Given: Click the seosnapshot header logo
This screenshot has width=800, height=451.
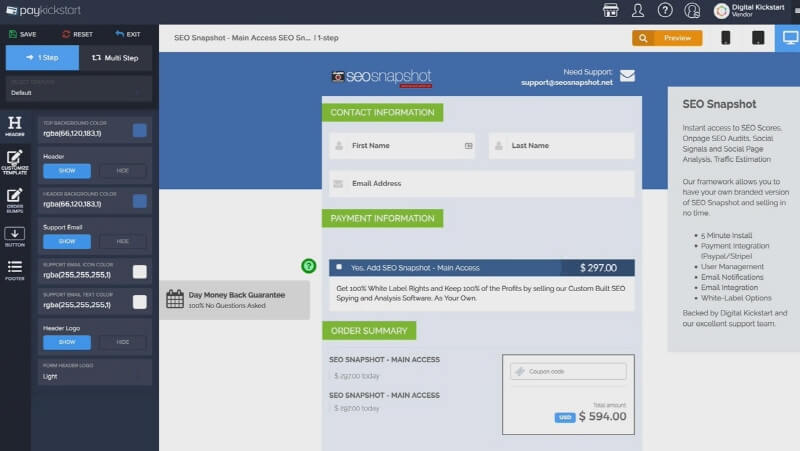Looking at the screenshot, I should pos(381,77).
